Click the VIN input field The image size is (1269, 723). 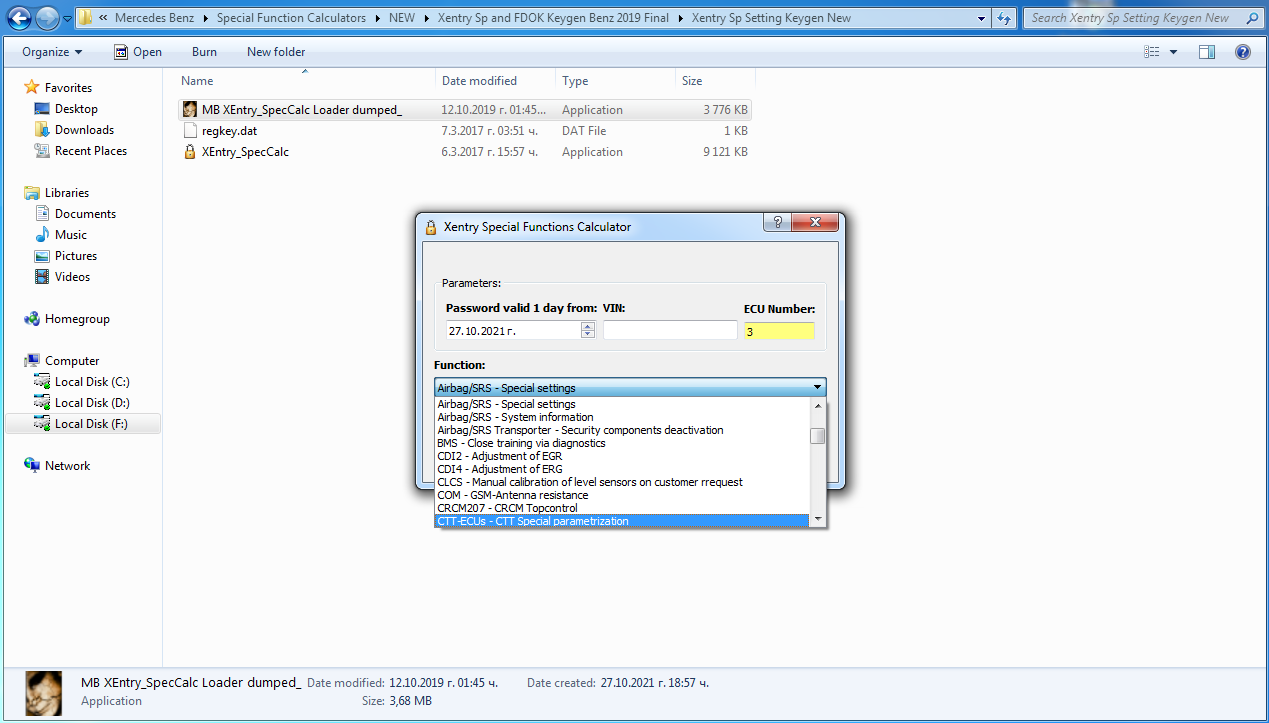(670, 330)
